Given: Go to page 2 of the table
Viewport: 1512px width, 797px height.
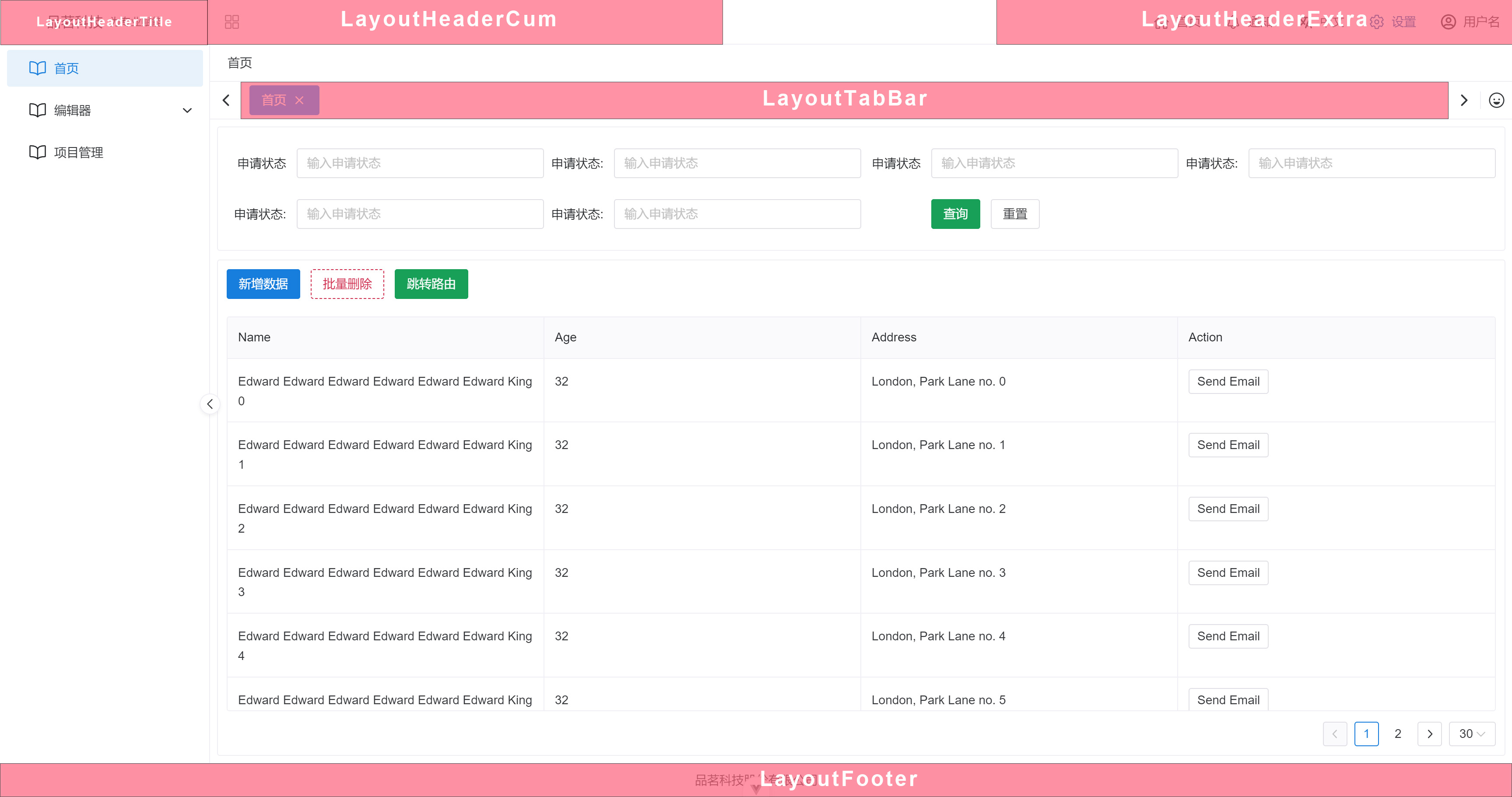Looking at the screenshot, I should coord(1397,734).
